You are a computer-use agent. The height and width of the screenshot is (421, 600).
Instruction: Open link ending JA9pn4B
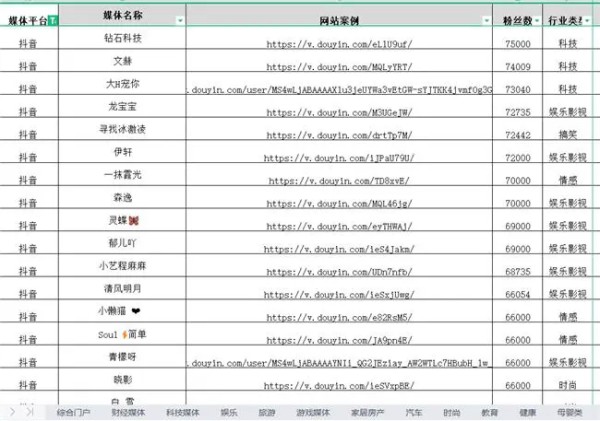point(339,340)
